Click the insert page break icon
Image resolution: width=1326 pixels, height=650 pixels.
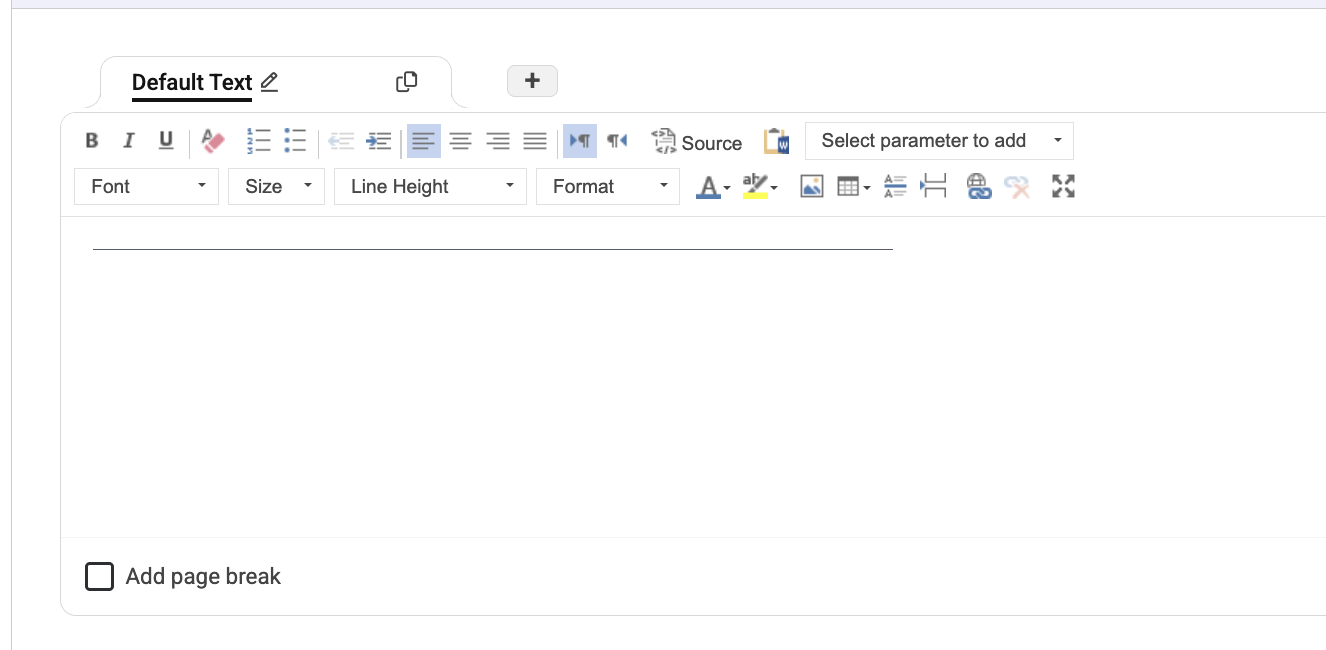(933, 186)
